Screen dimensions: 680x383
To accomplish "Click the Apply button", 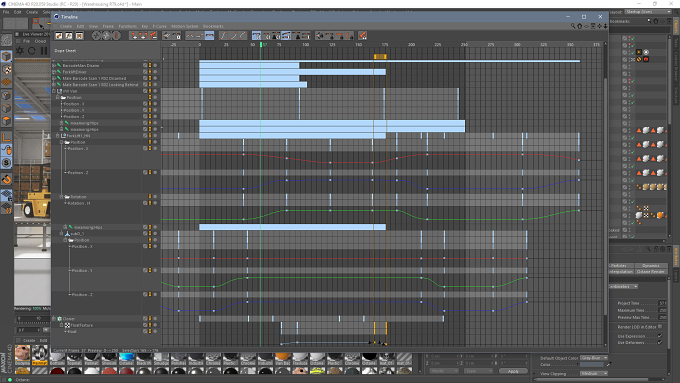I will point(513,371).
